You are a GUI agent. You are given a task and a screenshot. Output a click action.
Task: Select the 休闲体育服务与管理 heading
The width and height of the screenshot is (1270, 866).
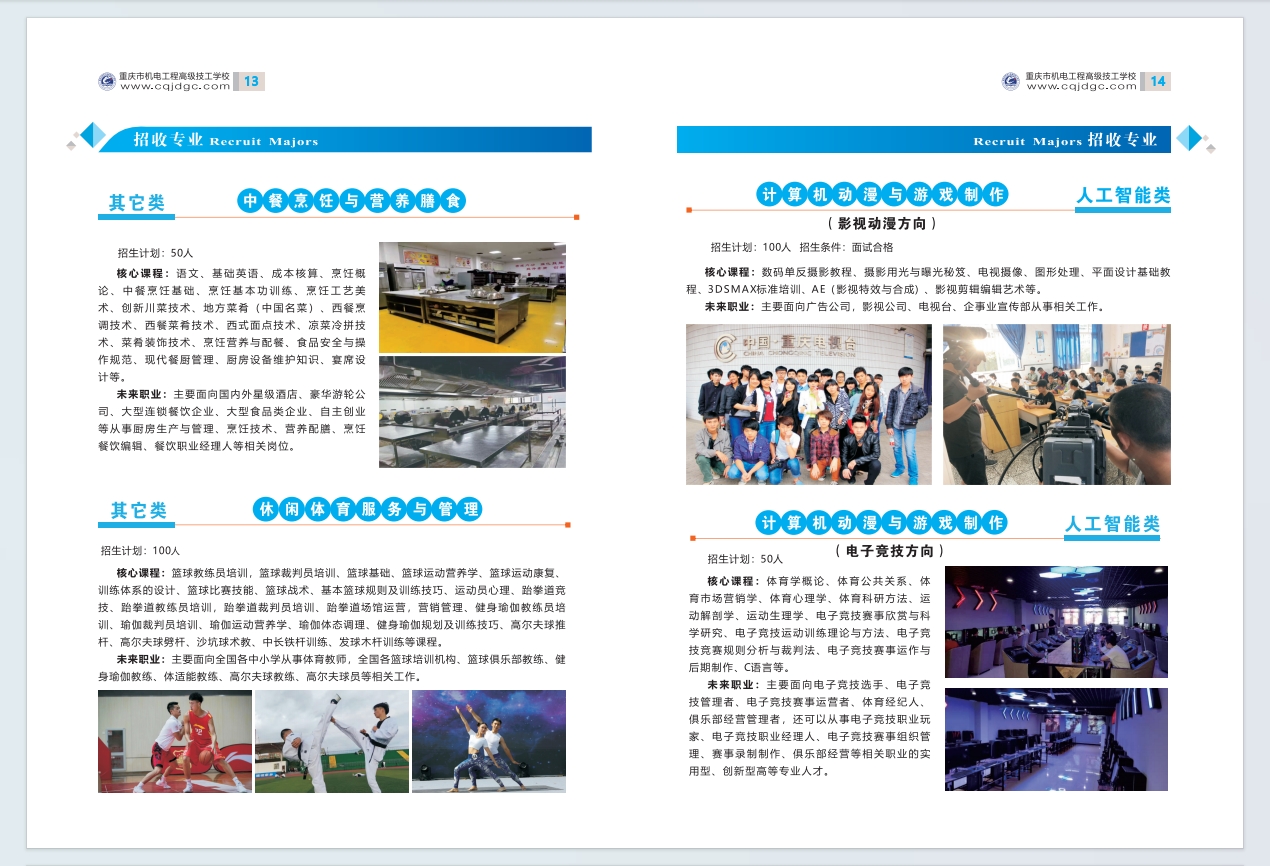(368, 509)
